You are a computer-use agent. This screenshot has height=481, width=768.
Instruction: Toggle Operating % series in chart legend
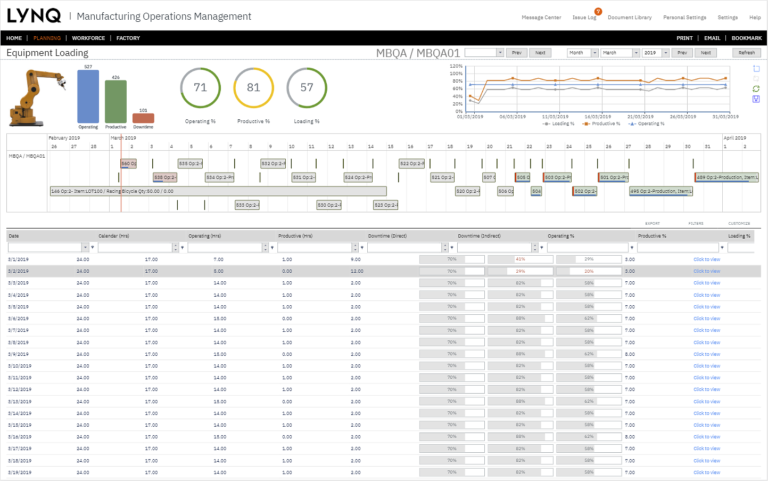(647, 124)
